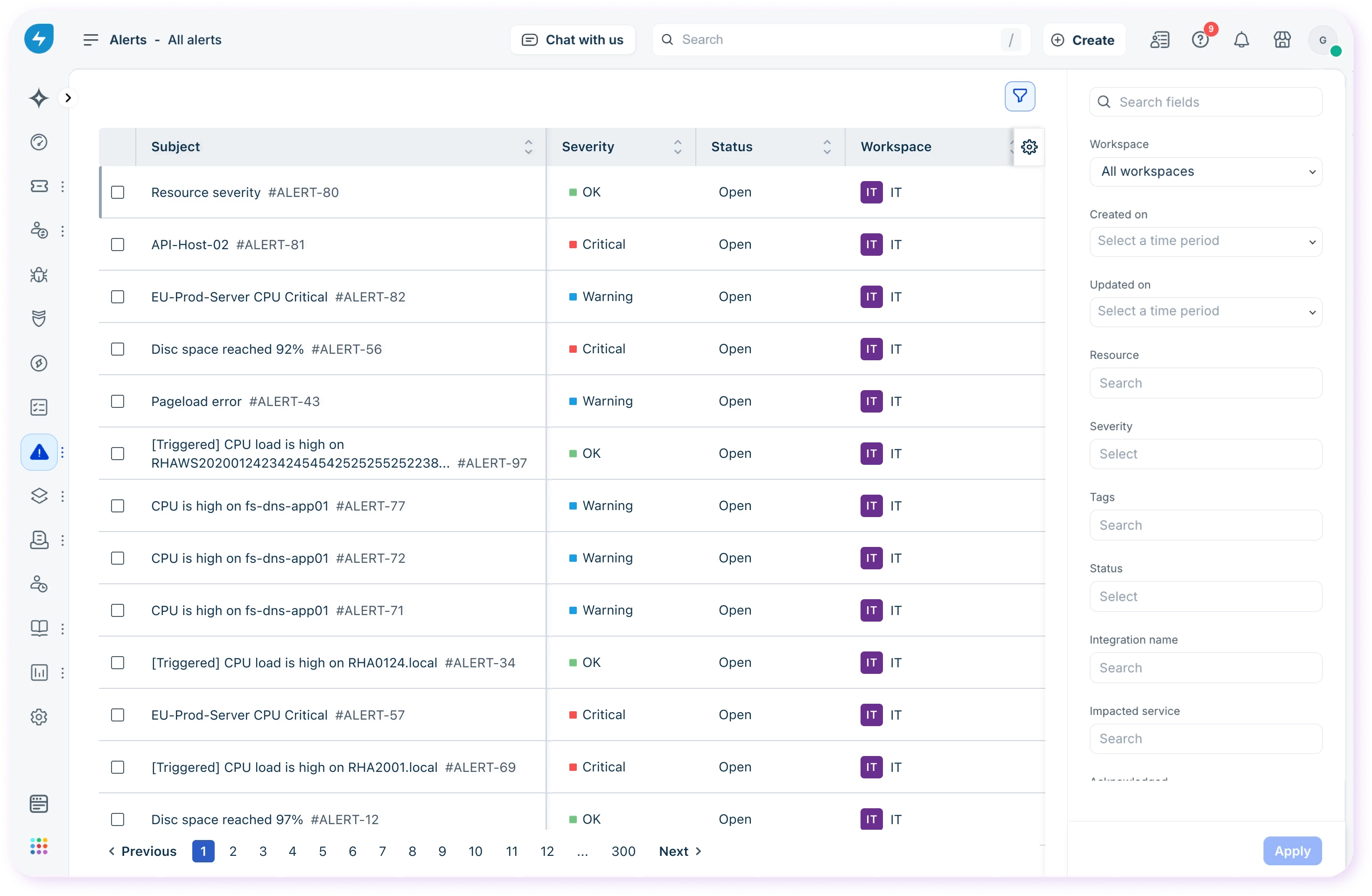Open the marketplace store icon
Screen dimensions: 1372x896
click(1282, 40)
